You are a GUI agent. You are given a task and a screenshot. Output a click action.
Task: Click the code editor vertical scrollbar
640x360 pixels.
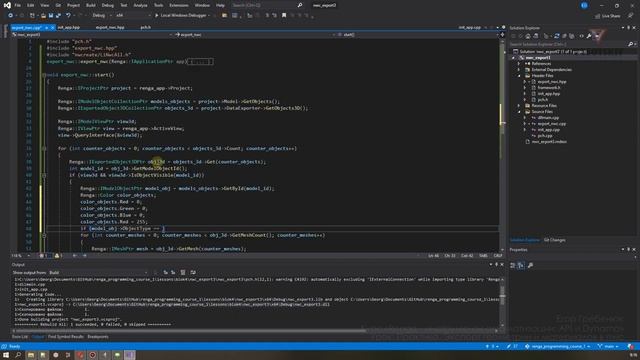[502, 145]
